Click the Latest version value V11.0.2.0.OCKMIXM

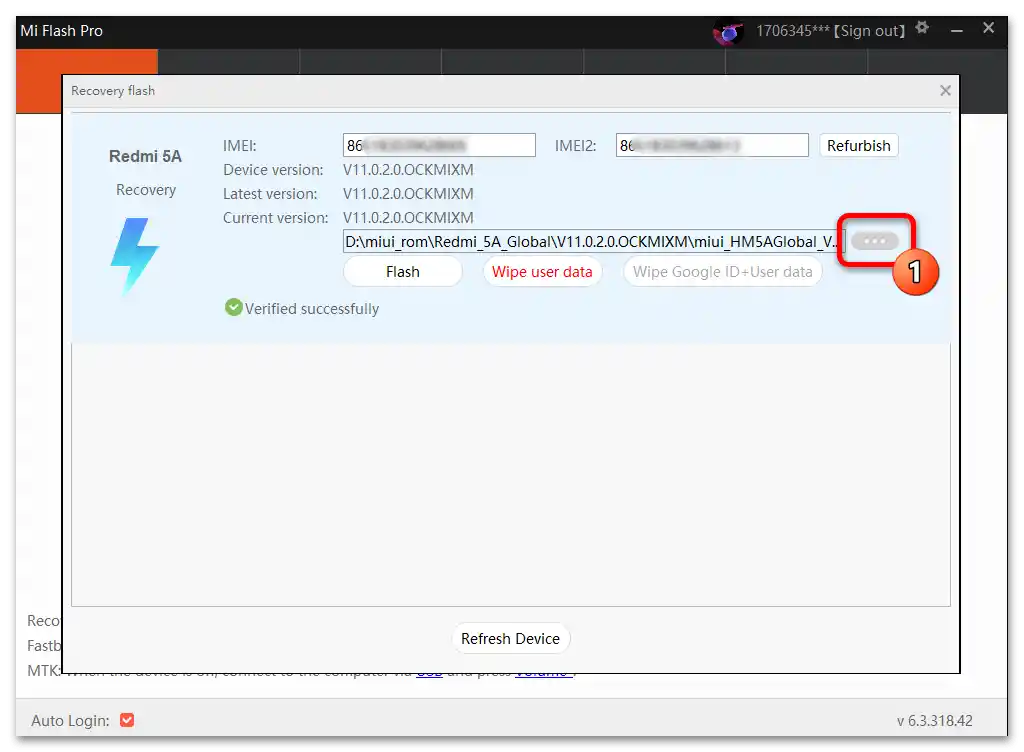pos(408,194)
